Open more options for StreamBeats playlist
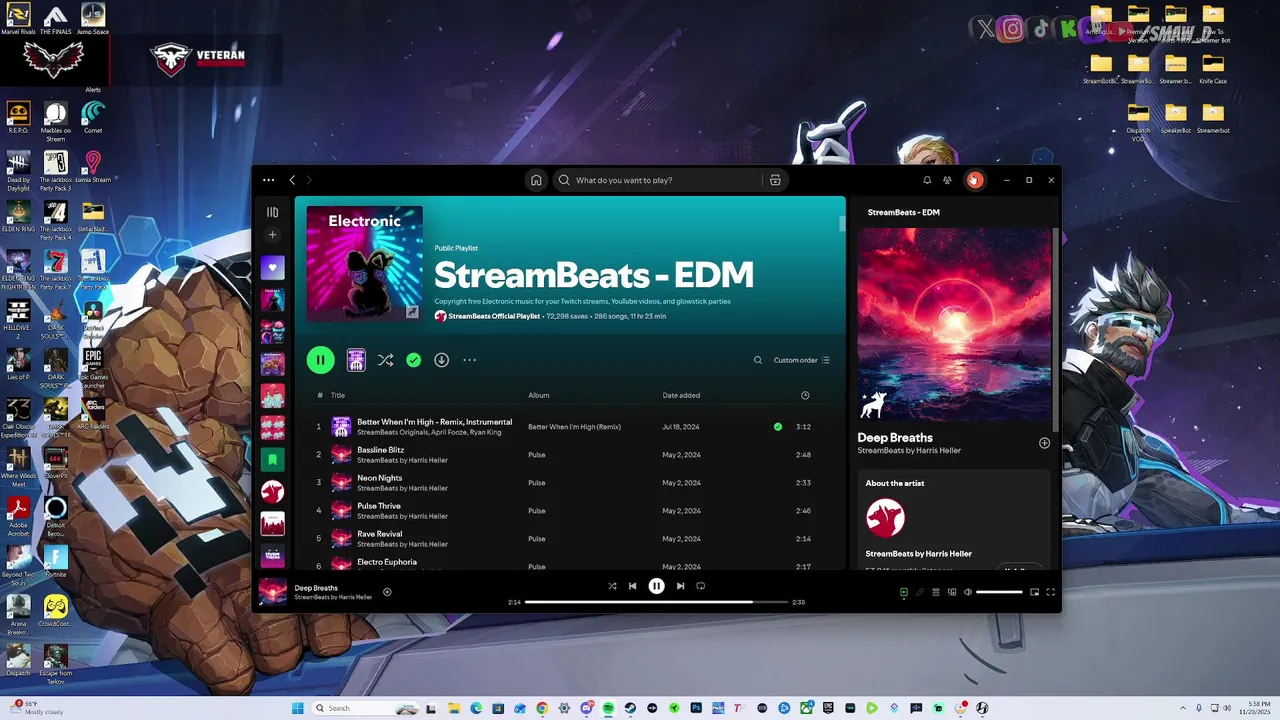The height and width of the screenshot is (720, 1280). click(469, 360)
